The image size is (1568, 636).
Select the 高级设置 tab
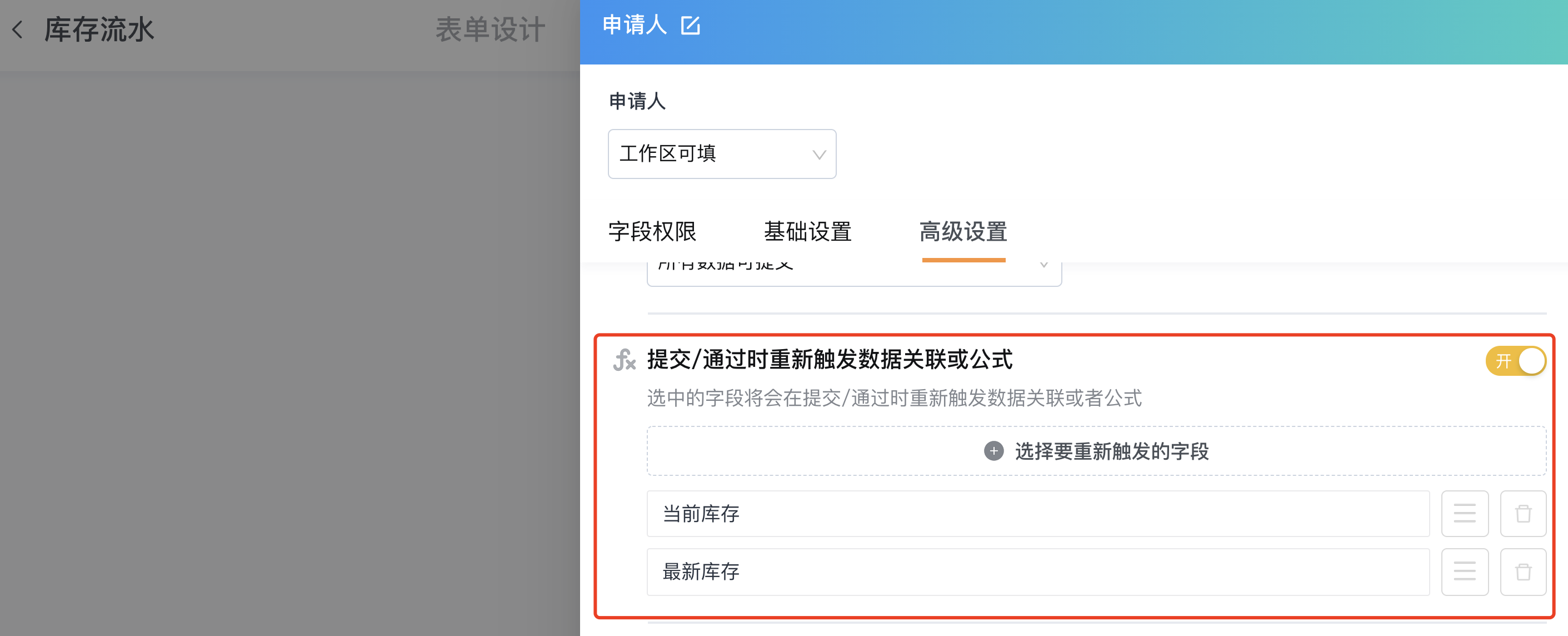963,231
